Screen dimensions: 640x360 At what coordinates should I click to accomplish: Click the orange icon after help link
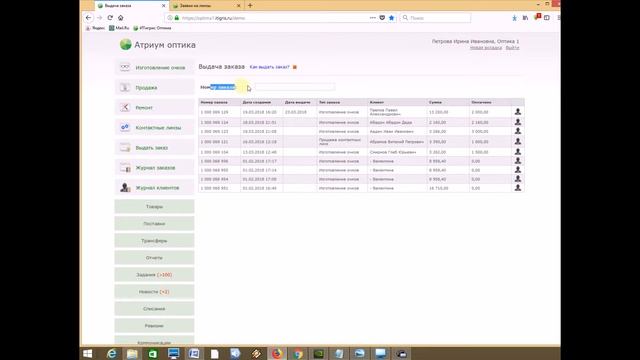295,67
